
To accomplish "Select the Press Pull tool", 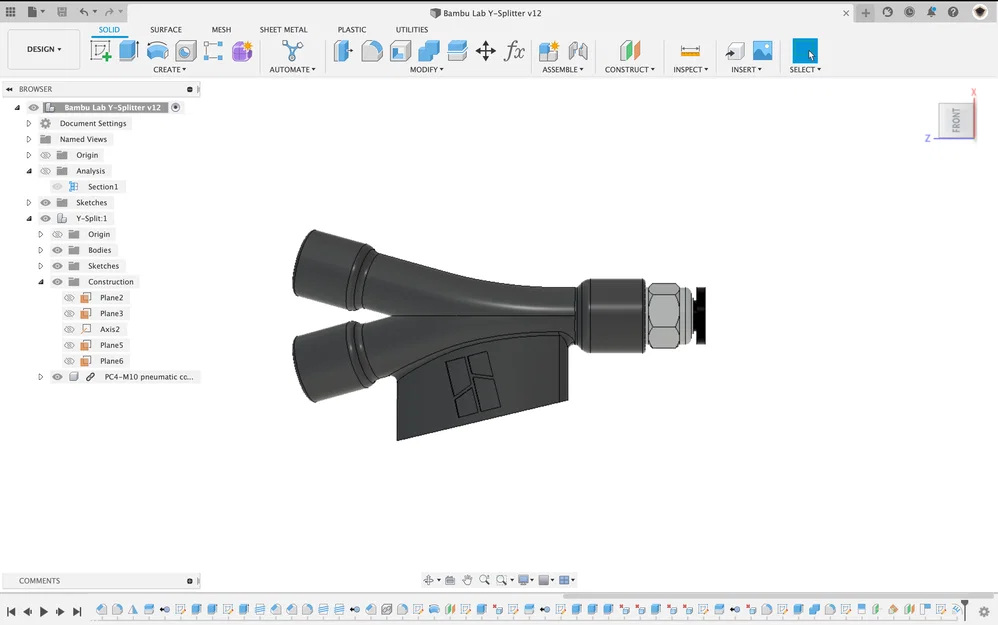I will 343,51.
